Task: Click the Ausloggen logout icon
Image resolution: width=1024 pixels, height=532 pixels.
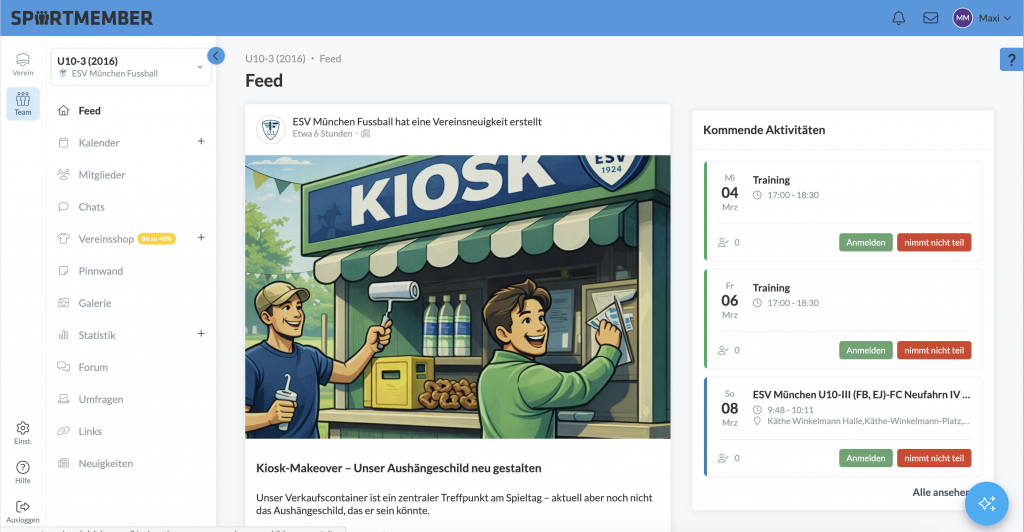Action: (x=22, y=510)
